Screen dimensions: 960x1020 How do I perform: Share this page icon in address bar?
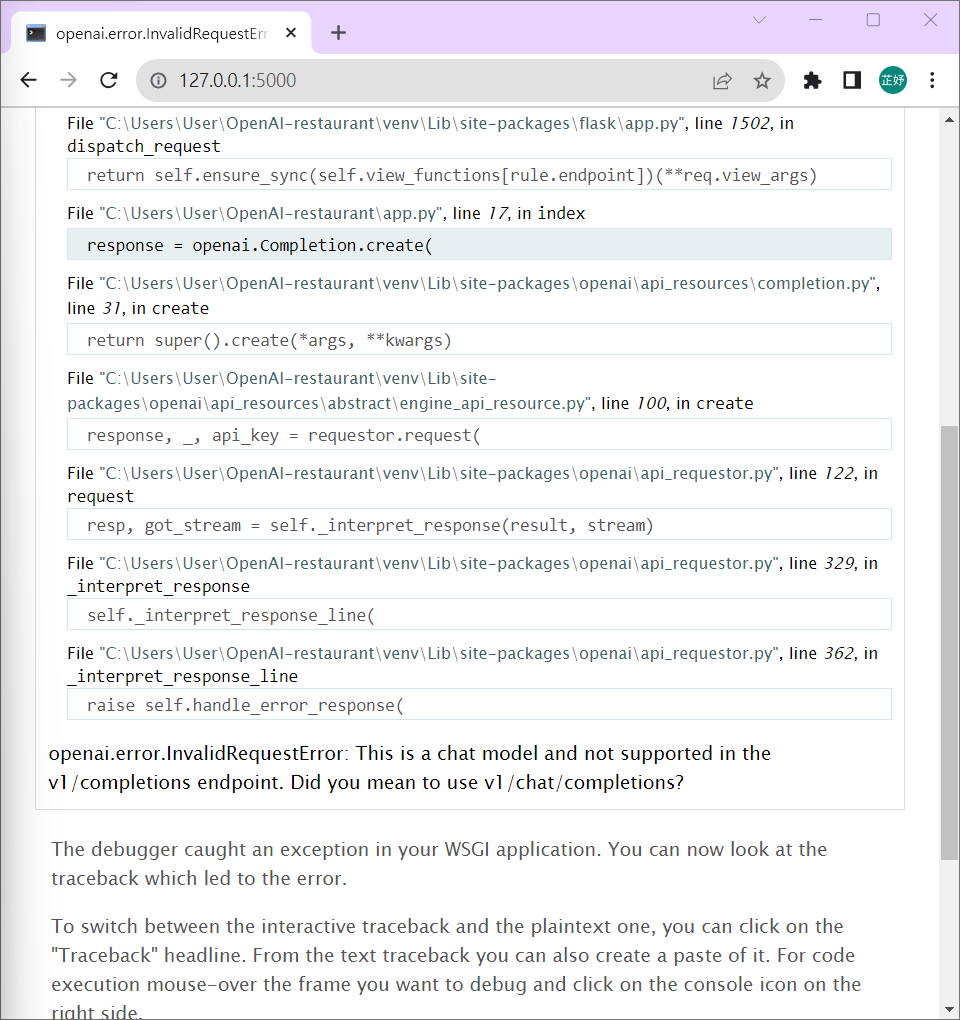tap(722, 81)
